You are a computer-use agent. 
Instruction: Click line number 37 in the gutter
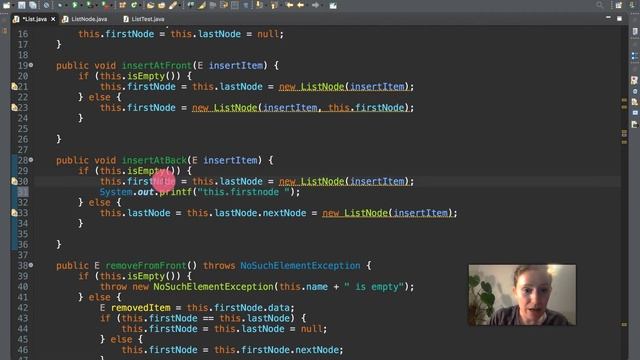(x=23, y=255)
